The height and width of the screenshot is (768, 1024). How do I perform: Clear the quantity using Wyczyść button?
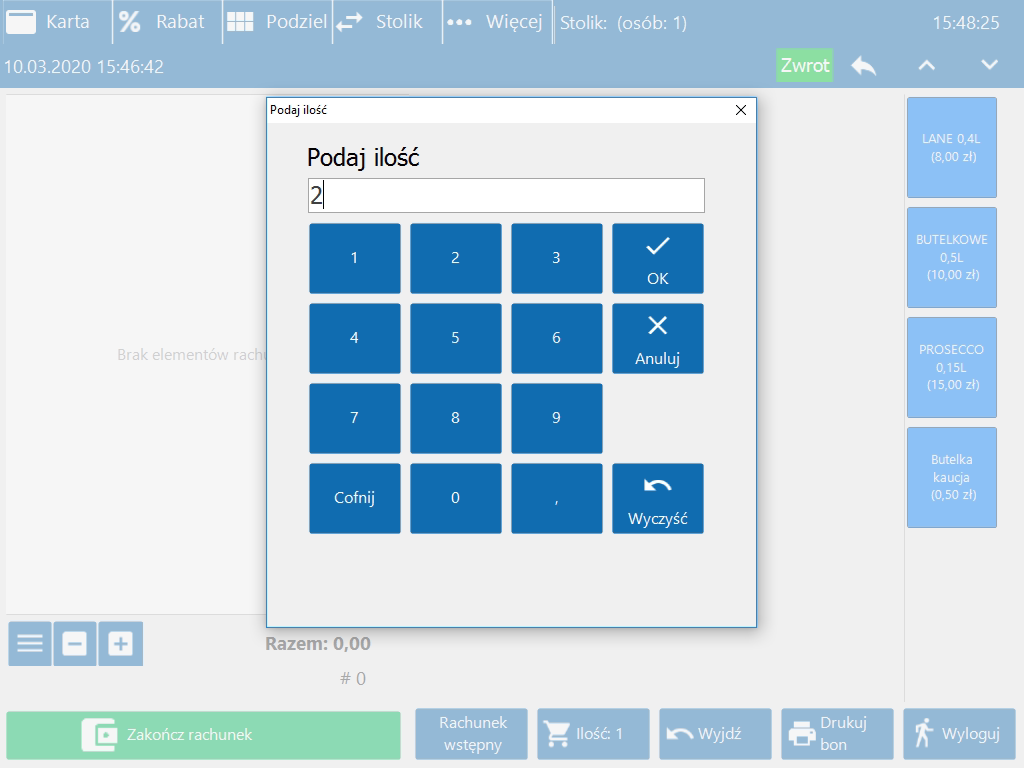pyautogui.click(x=657, y=498)
